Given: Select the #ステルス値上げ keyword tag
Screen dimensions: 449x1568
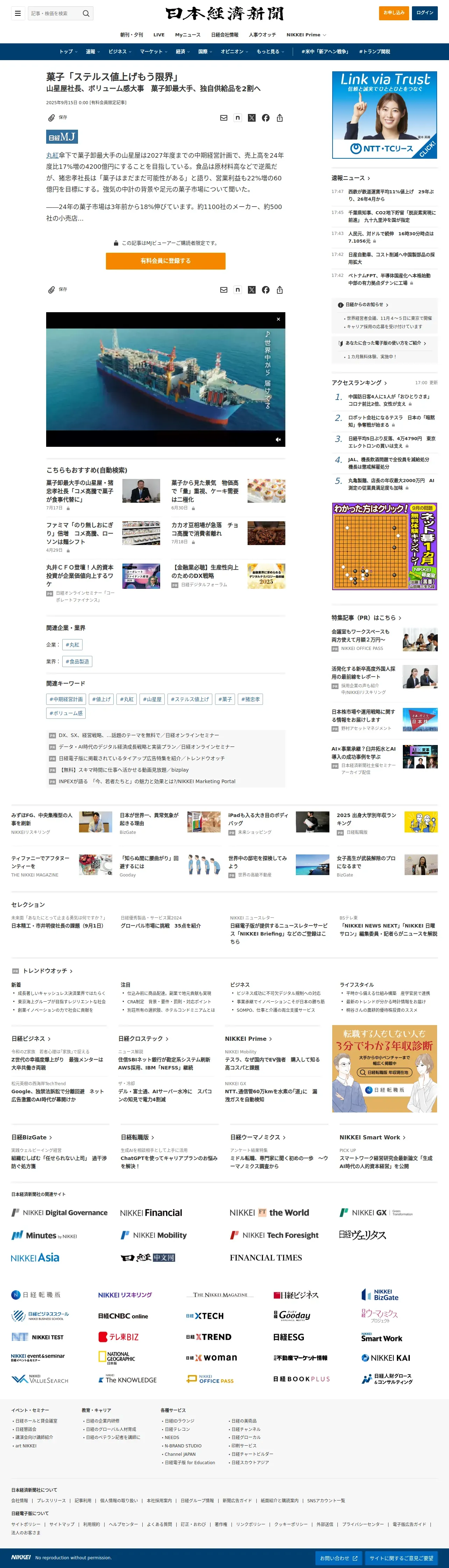Looking at the screenshot, I should point(190,699).
